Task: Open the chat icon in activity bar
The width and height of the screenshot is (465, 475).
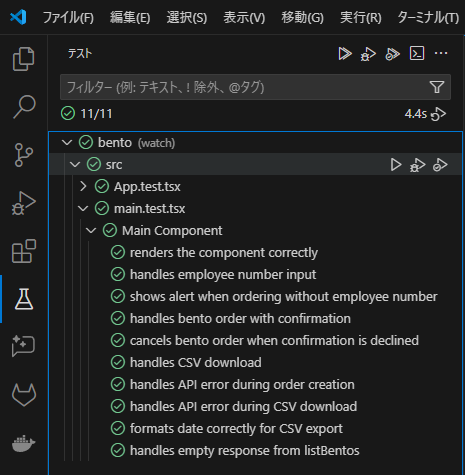Action: tap(23, 346)
